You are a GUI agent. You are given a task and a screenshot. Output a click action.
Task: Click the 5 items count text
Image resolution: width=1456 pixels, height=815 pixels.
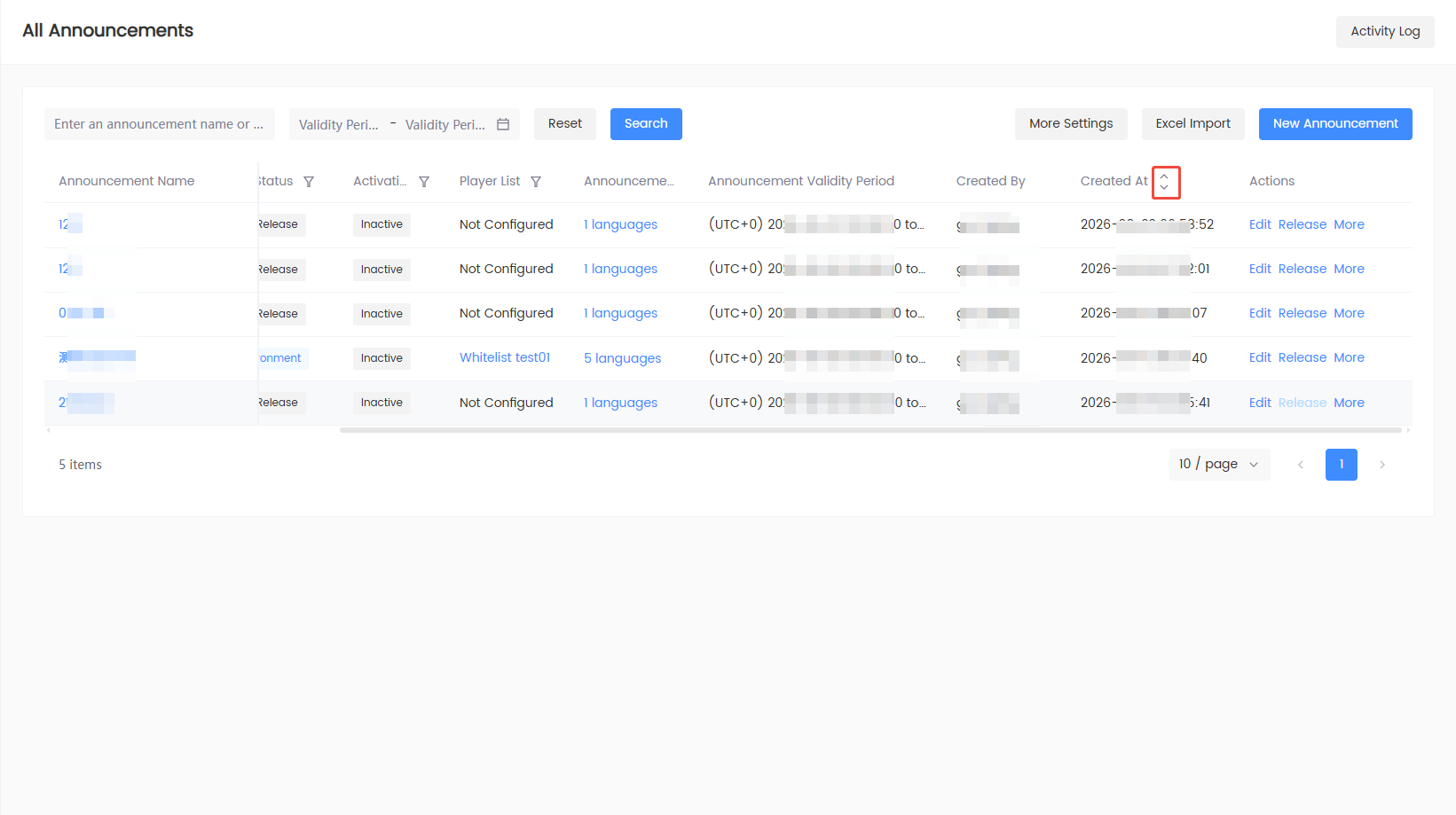81,465
